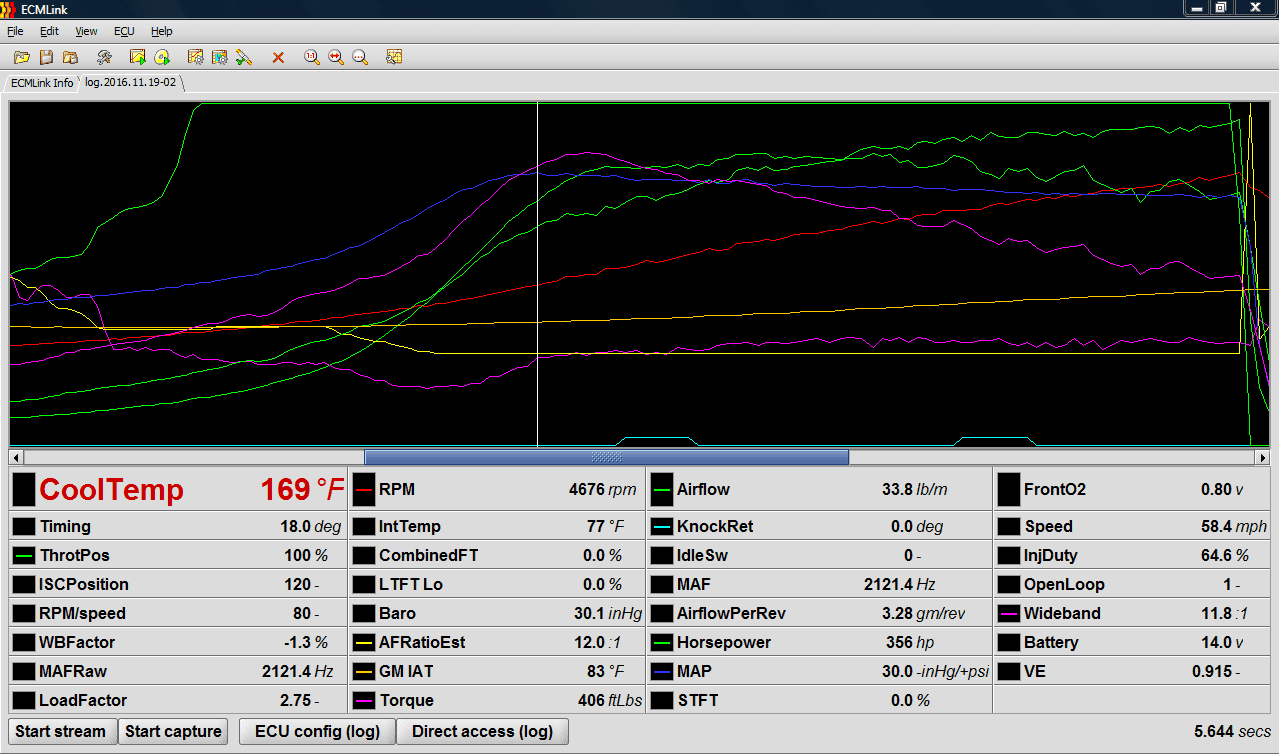The image size is (1279, 754).
Task: Click the horizontal scrollbar thumb under graph
Action: (x=607, y=457)
